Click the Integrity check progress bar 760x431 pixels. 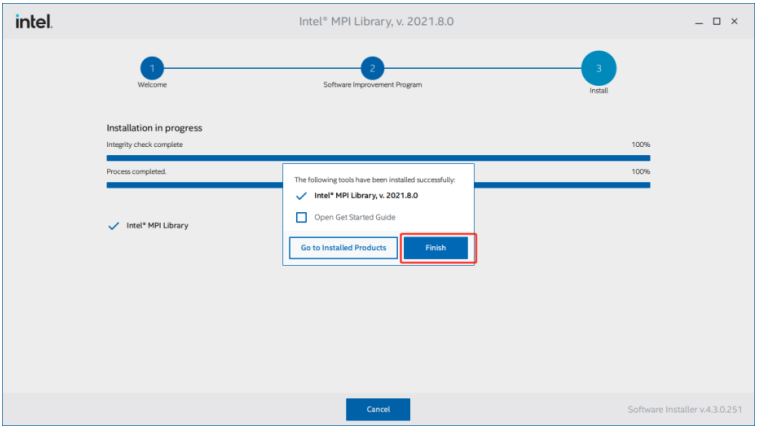[x=378, y=158]
